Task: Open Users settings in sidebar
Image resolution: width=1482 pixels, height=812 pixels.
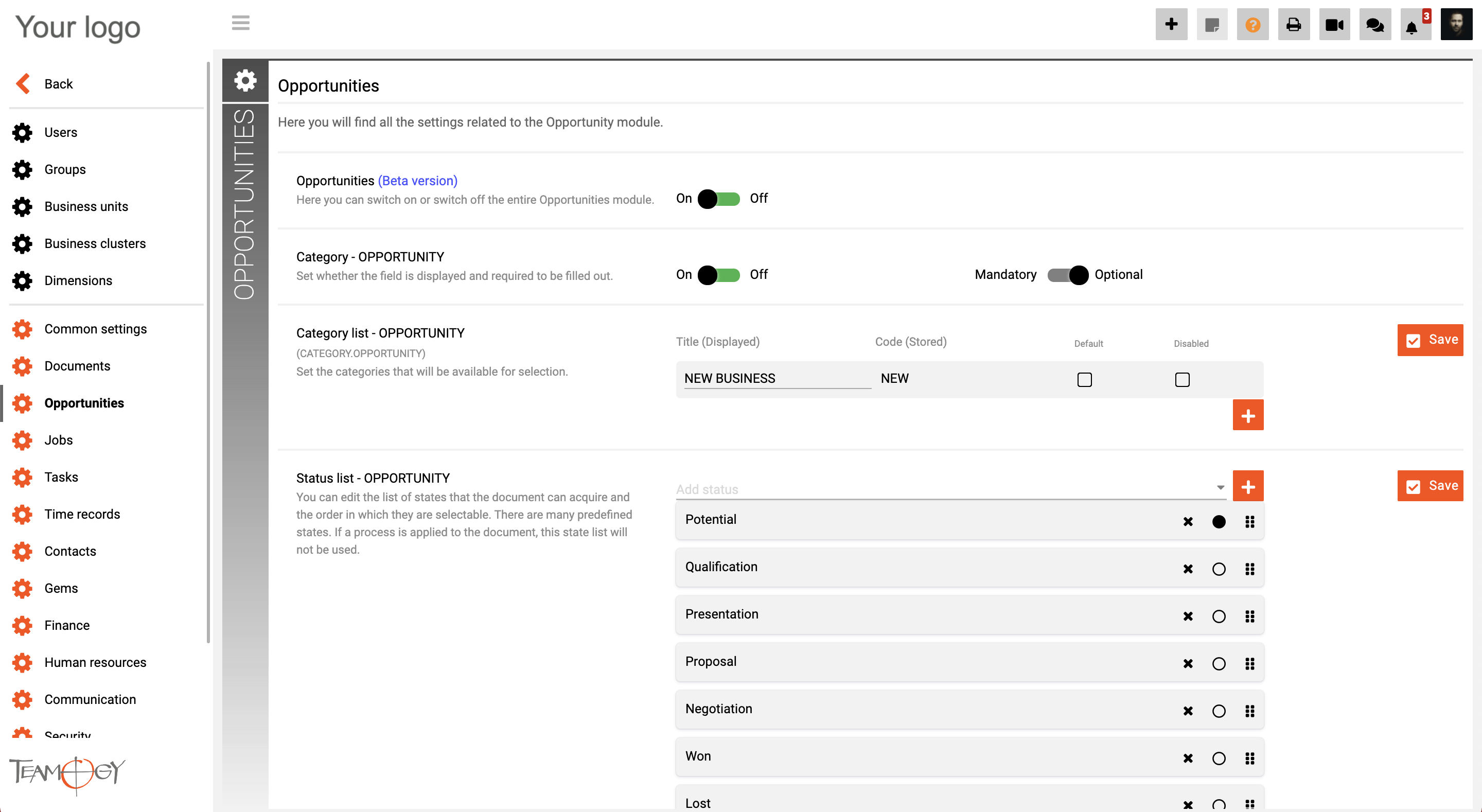Action: (60, 132)
